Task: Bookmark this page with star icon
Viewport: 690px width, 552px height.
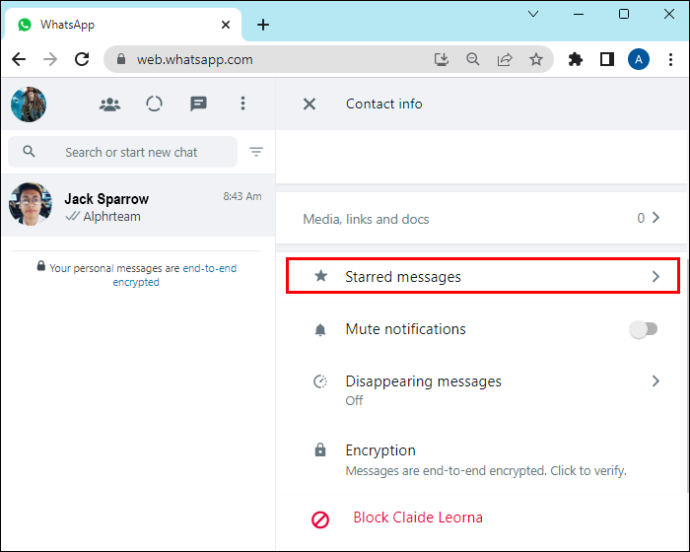Action: (536, 59)
